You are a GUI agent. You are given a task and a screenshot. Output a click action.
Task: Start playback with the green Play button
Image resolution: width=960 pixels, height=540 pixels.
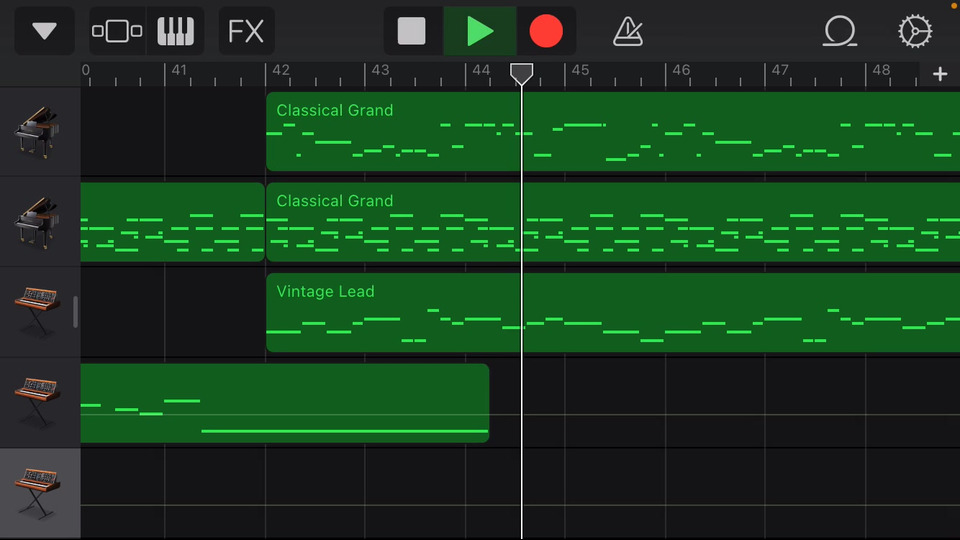480,31
